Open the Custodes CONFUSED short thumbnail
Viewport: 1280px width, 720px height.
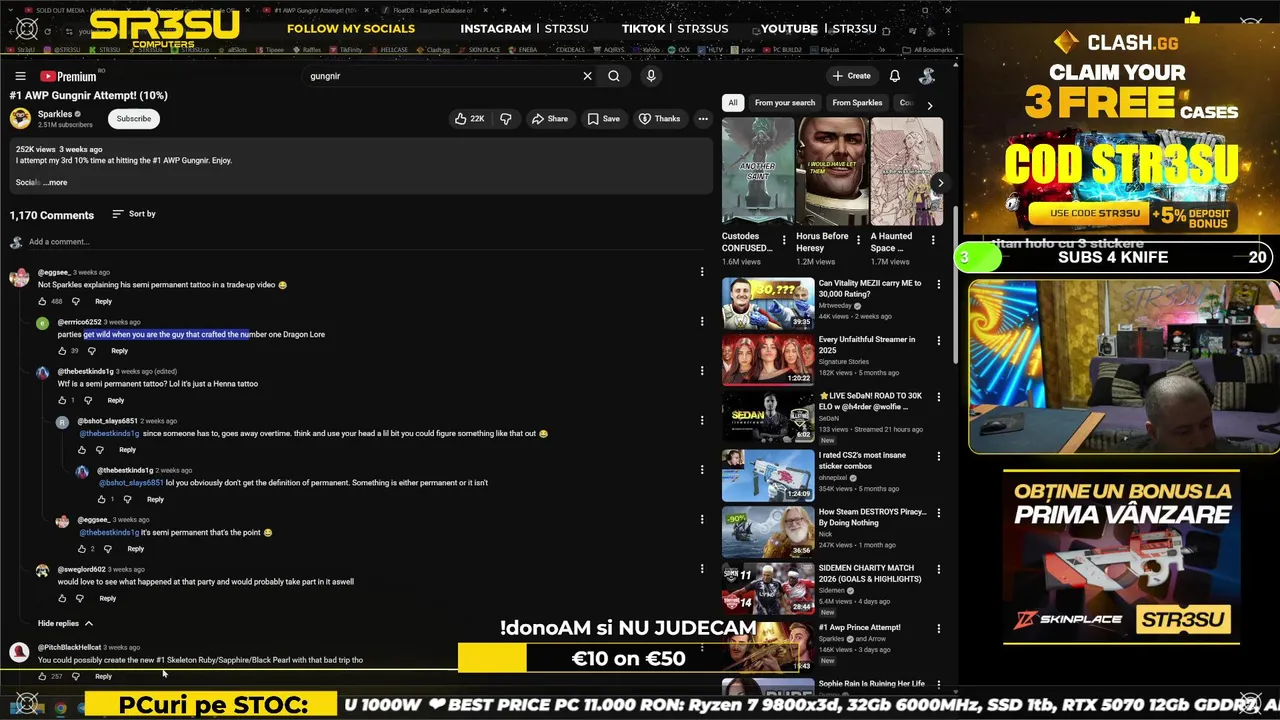click(x=758, y=171)
